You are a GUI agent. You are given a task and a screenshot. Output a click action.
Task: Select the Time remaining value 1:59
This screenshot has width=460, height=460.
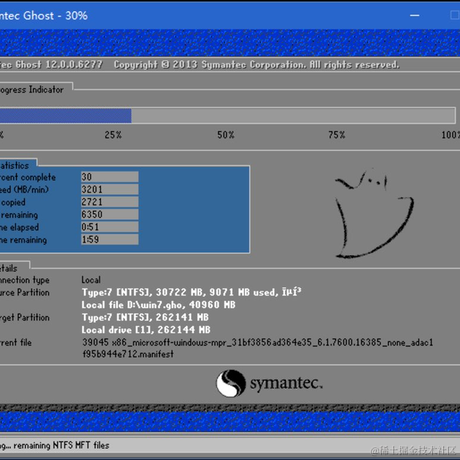pos(110,239)
